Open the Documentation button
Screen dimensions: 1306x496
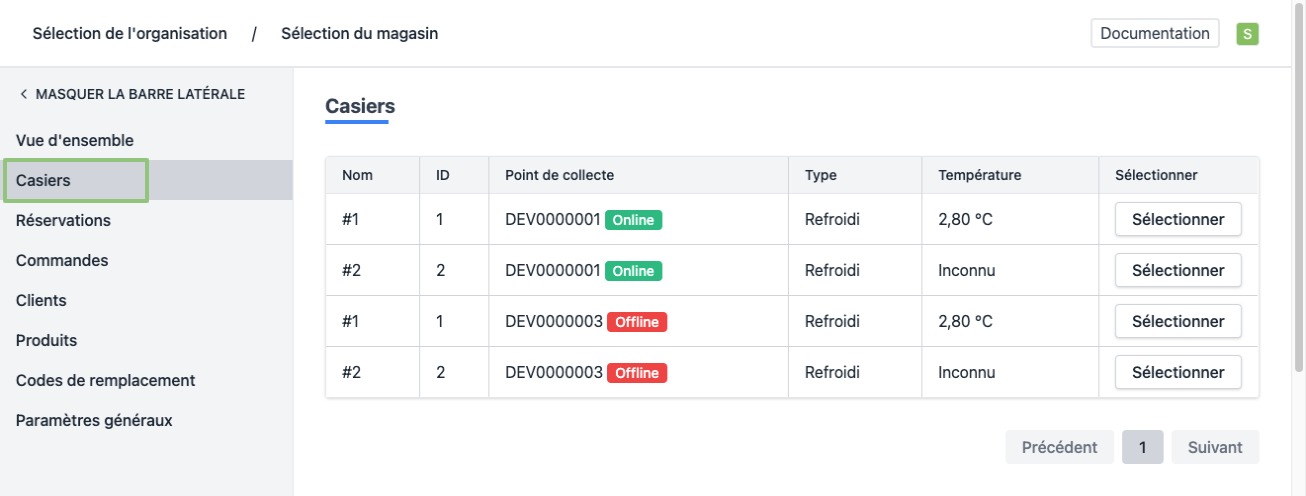[x=1154, y=33]
